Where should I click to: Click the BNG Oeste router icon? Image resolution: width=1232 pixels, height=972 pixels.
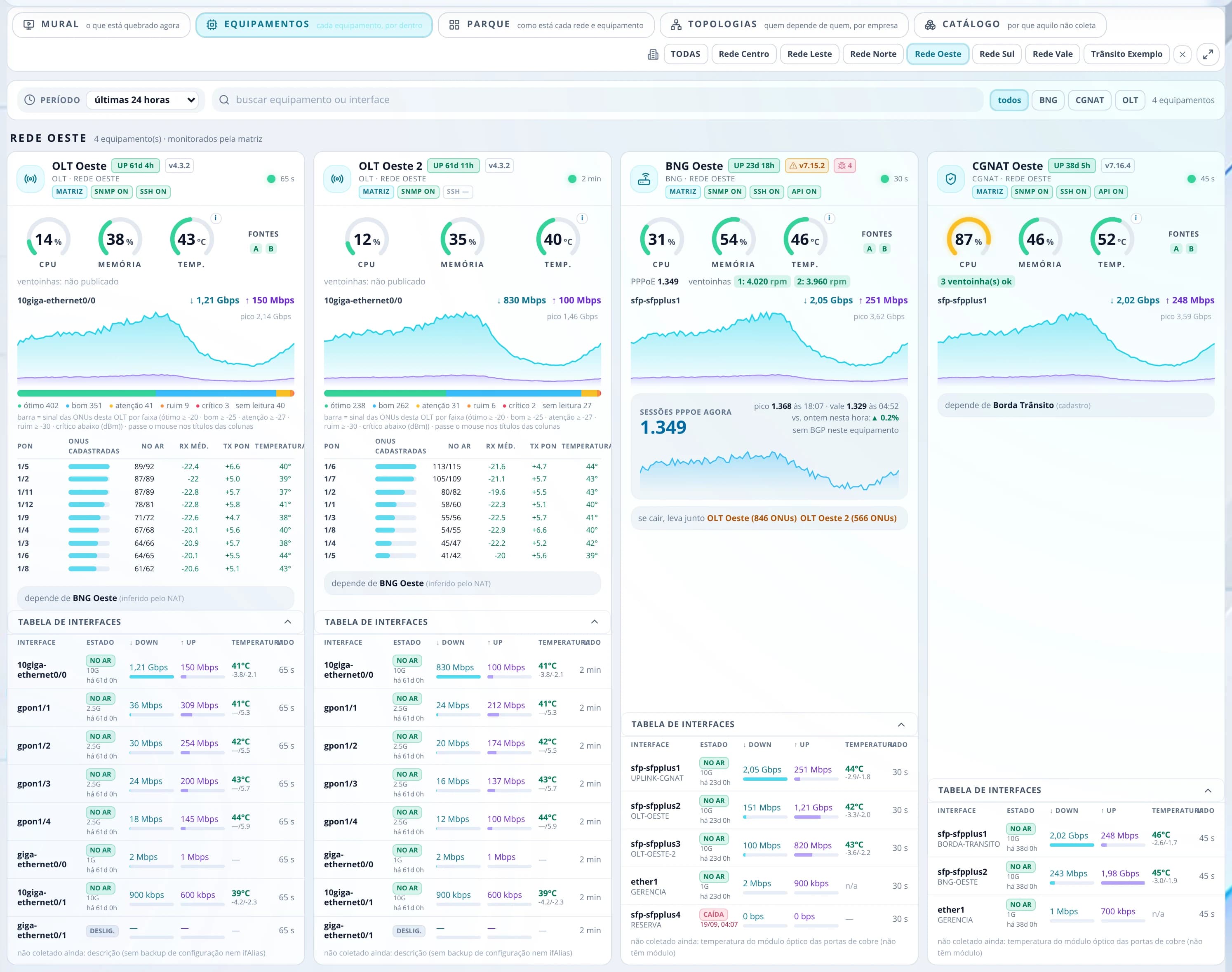[644, 178]
